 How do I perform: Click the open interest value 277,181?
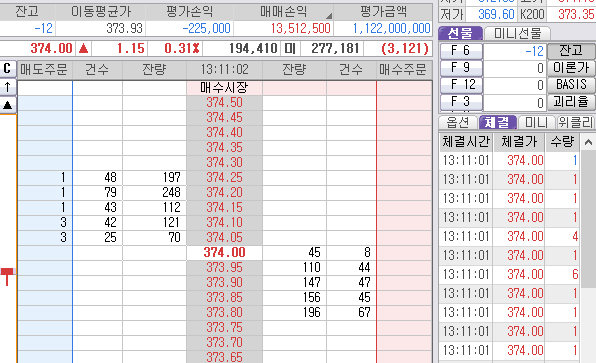(335, 49)
